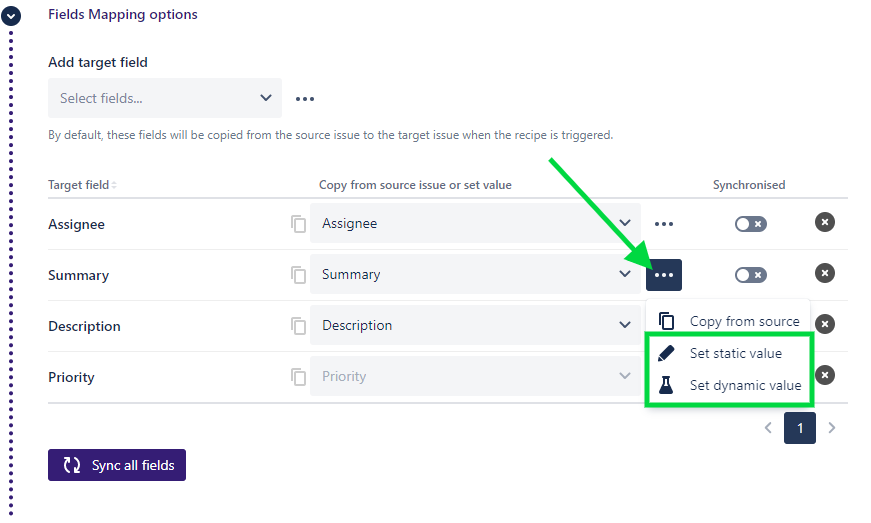Screen dimensions: 871x523
Task: Remove the Assignee field mapping row
Action: click(x=824, y=222)
